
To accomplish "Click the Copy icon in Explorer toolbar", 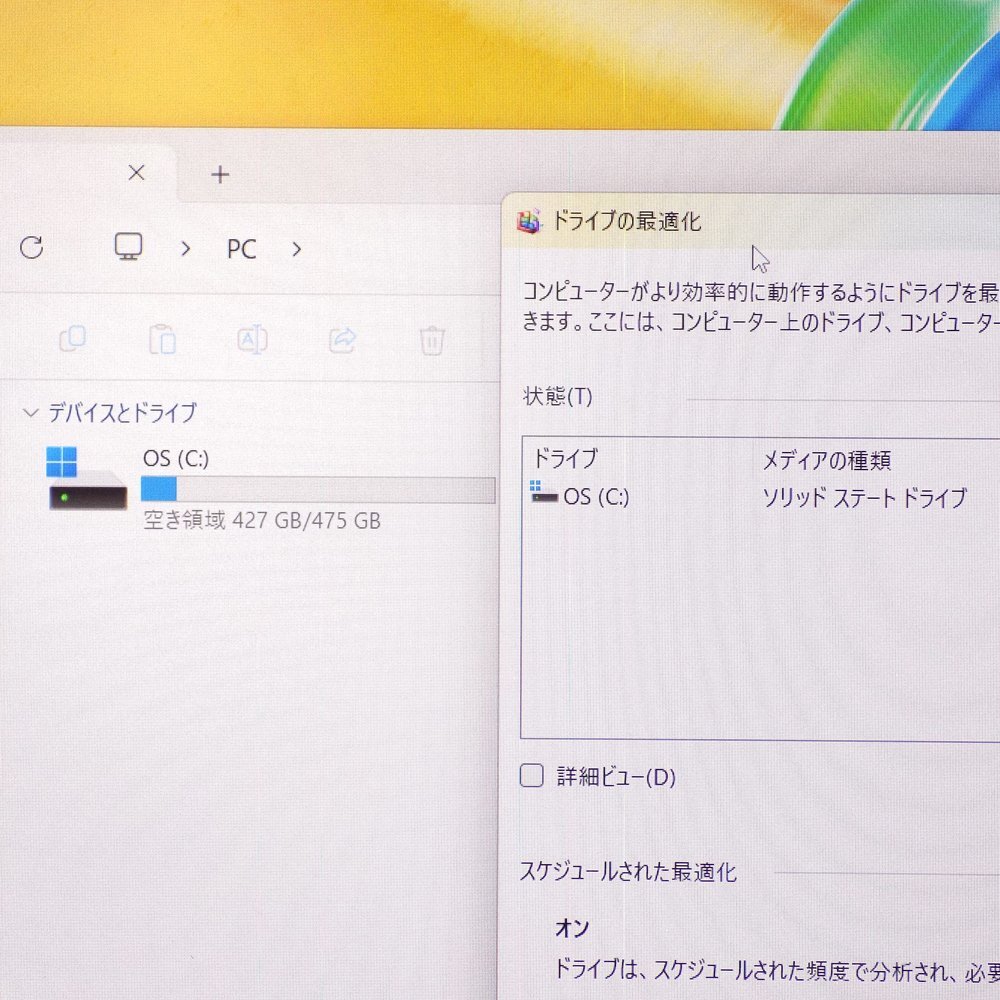I will [x=73, y=339].
